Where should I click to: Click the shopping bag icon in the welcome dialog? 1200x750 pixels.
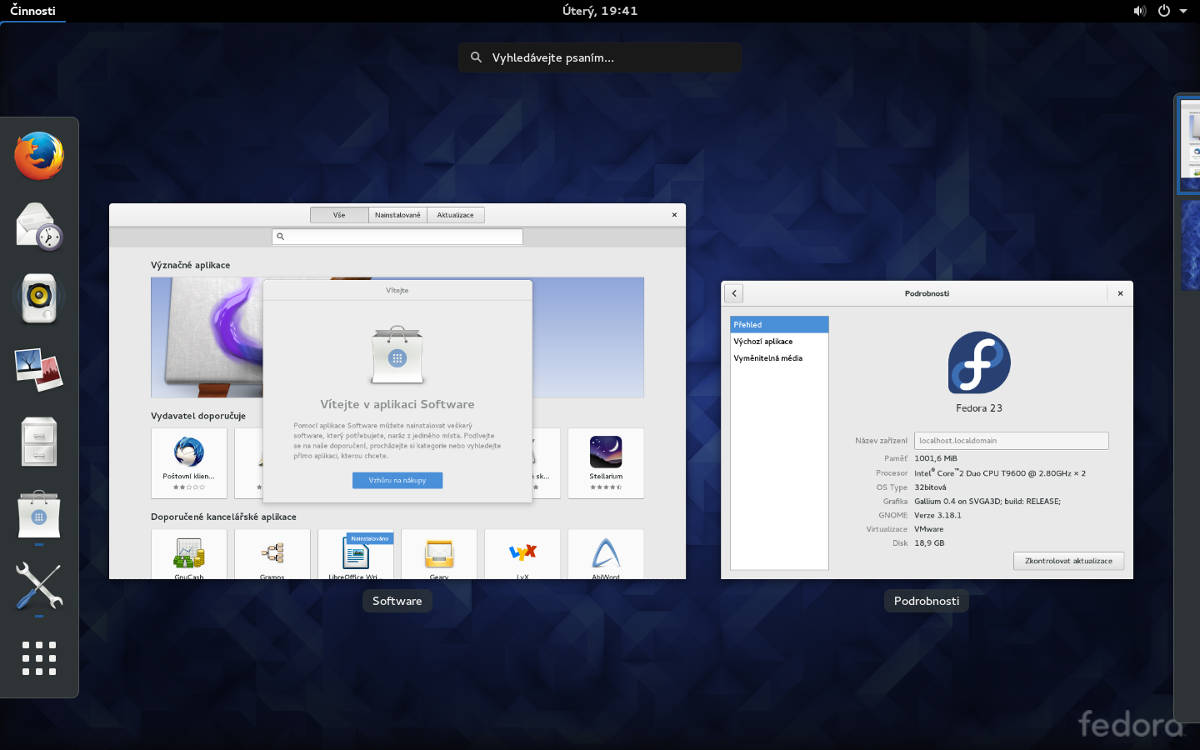397,355
